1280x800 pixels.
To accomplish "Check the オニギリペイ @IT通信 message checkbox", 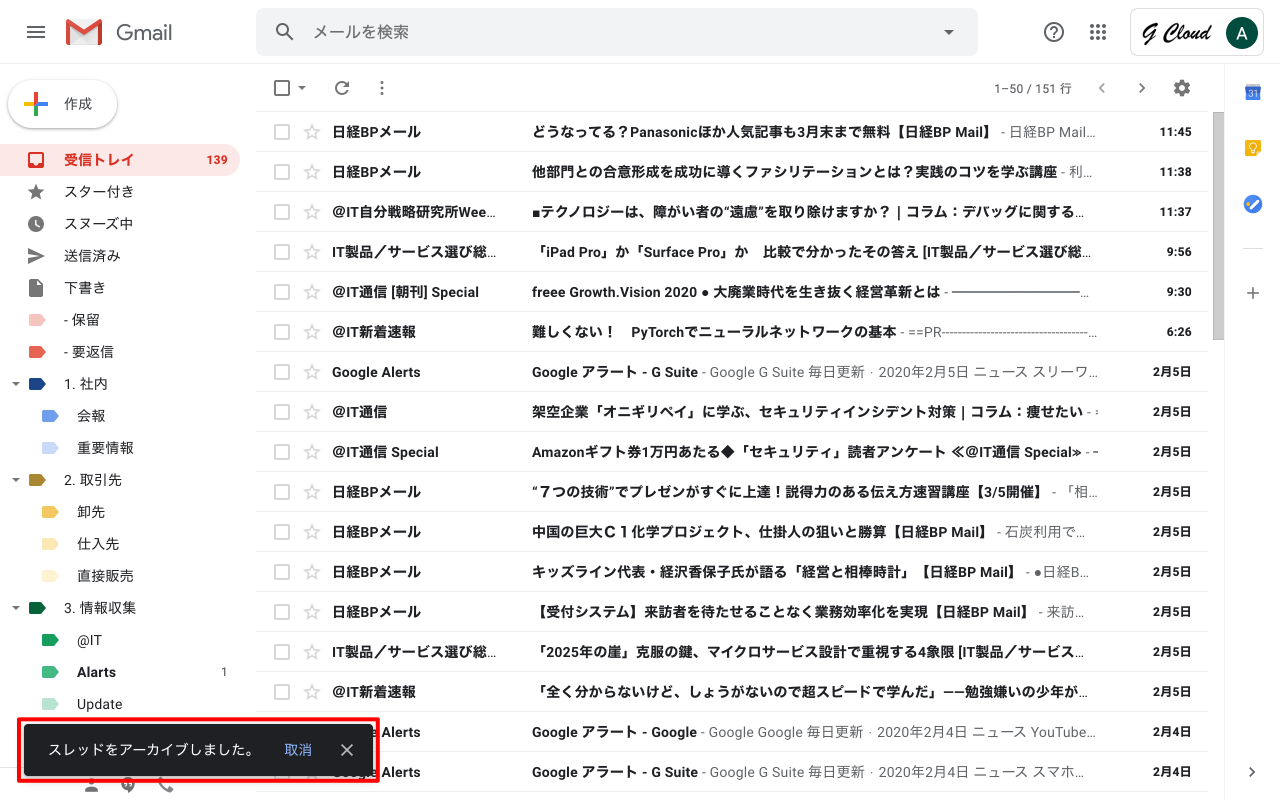I will coord(282,412).
